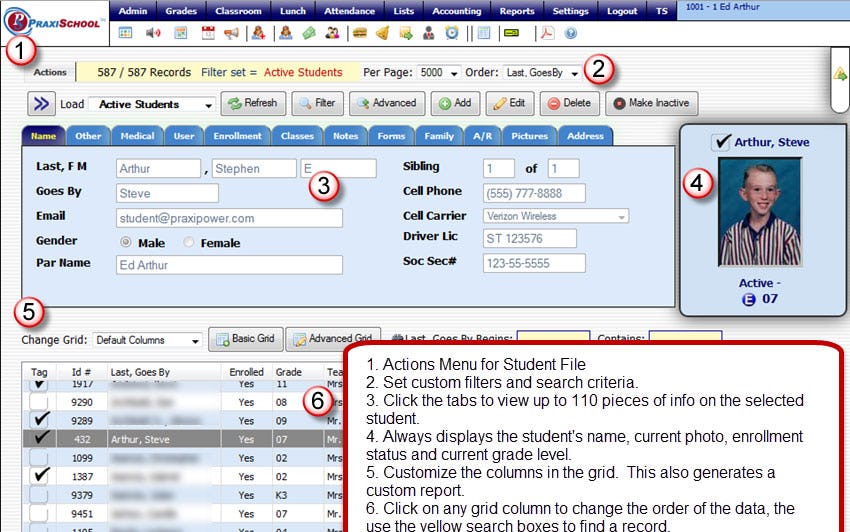Click the warning arrow icon at right edge
This screenshot has width=850, height=532.
point(840,74)
